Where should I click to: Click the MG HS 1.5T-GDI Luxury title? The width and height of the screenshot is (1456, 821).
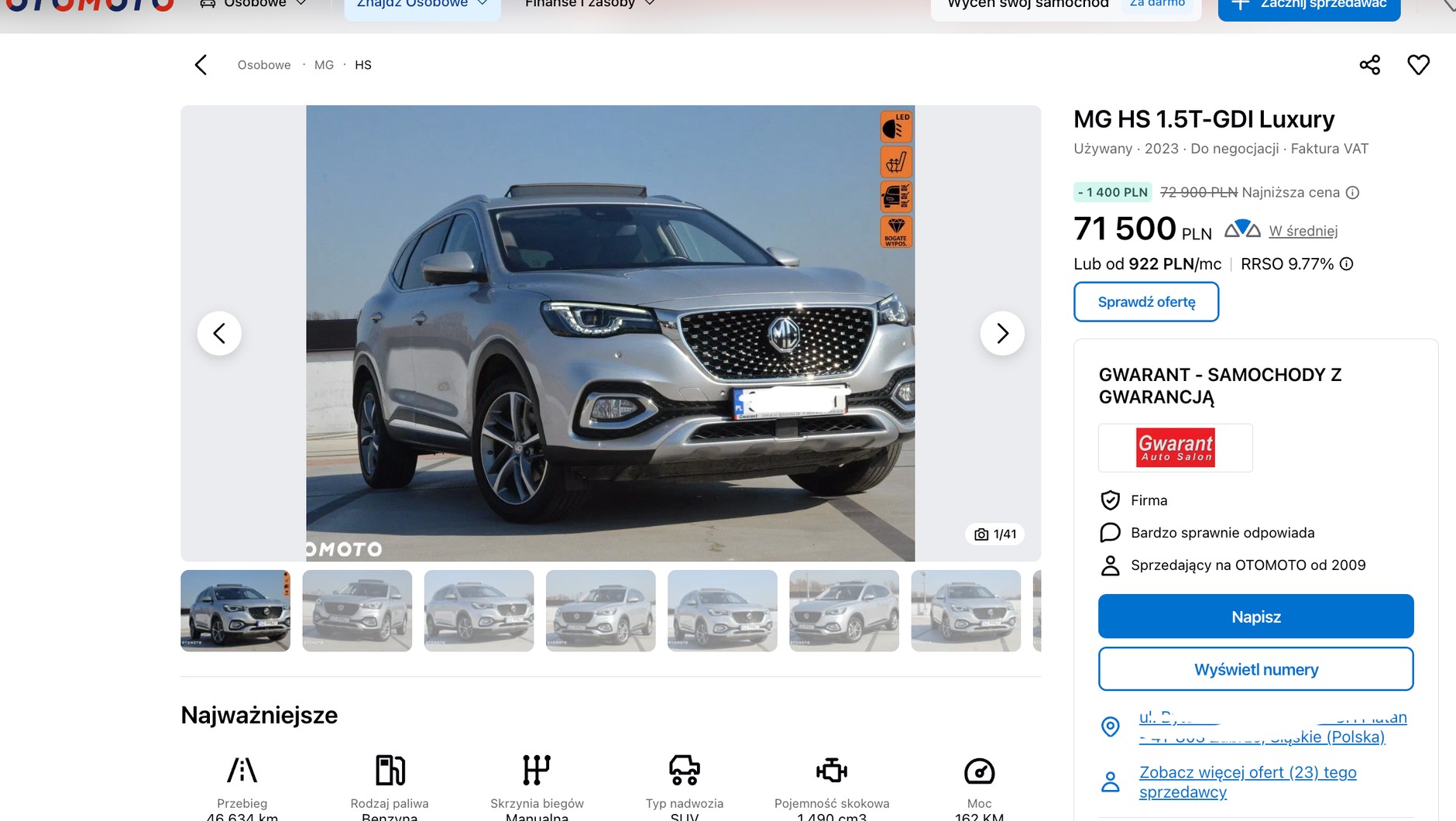click(1204, 119)
